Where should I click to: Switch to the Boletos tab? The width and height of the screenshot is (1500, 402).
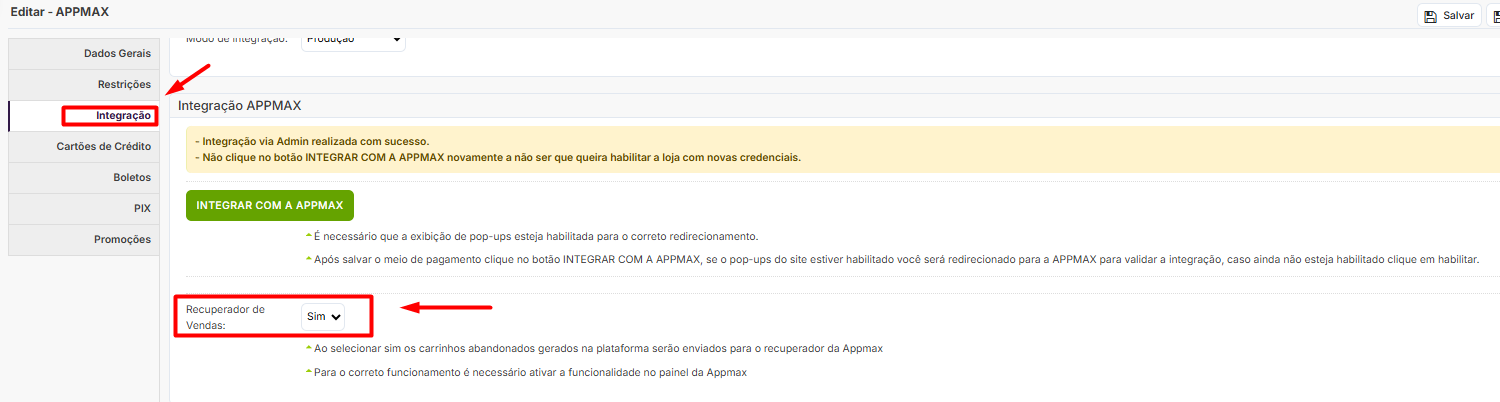tap(84, 177)
